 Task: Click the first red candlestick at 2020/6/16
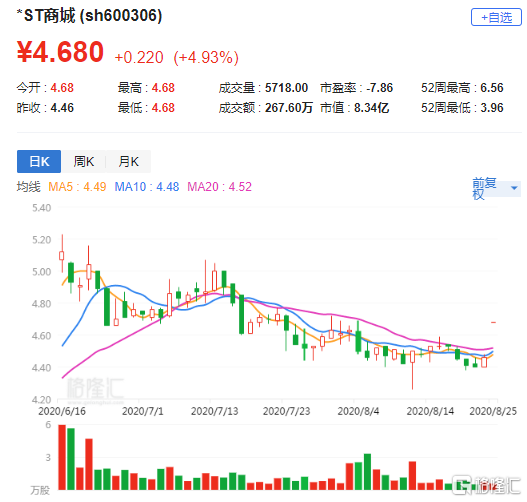(x=62, y=255)
